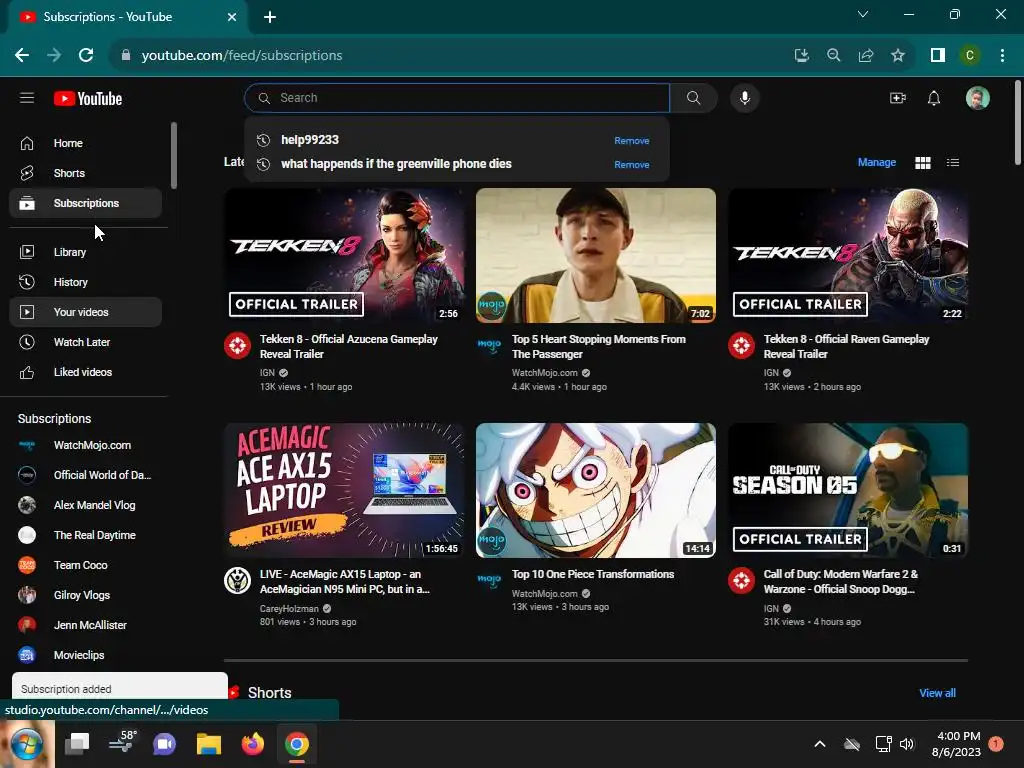
Task: Open Tekken 8 Azucena trailer thumbnail
Action: [344, 255]
